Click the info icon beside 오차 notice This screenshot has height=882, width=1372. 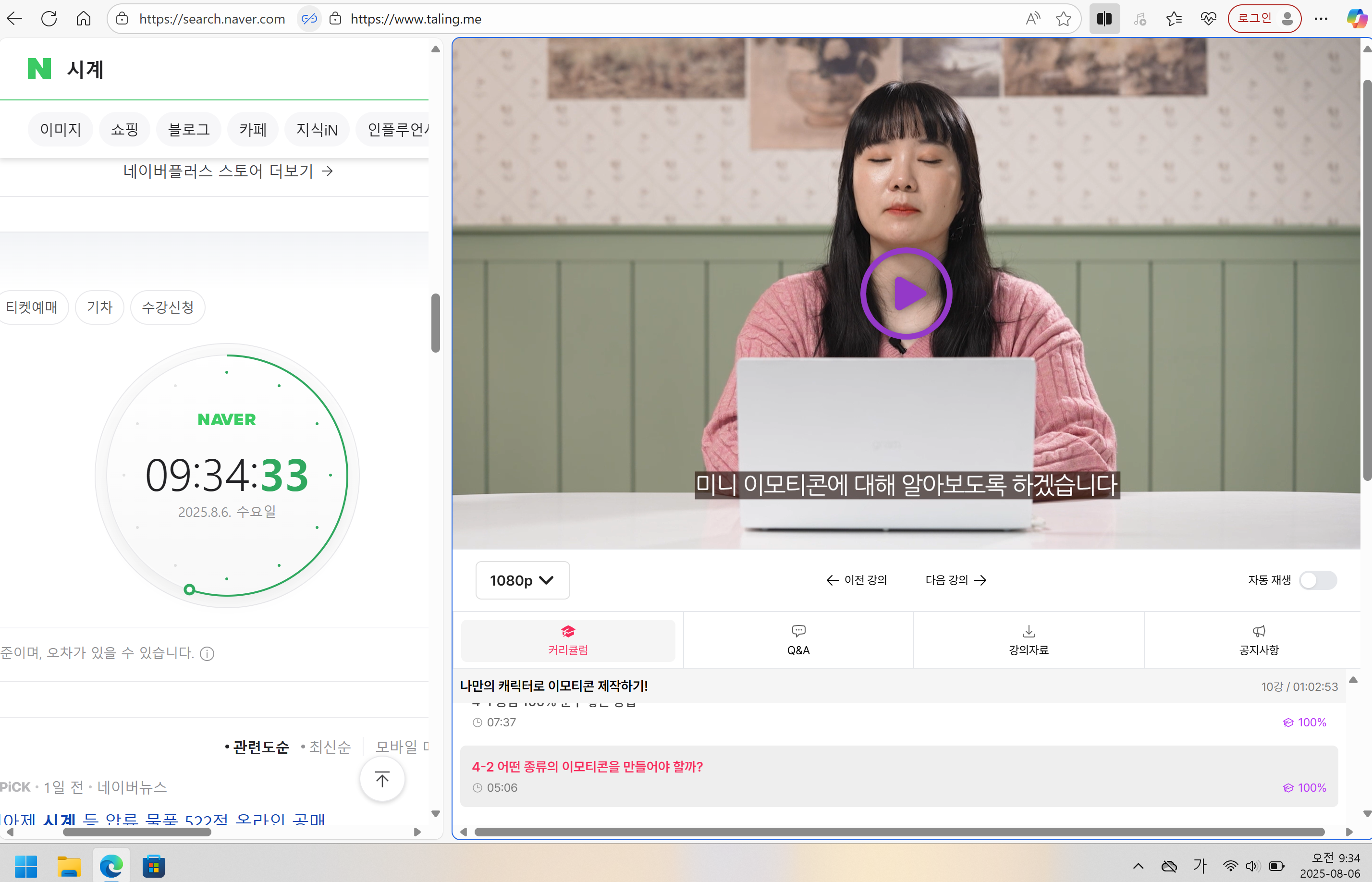point(207,653)
